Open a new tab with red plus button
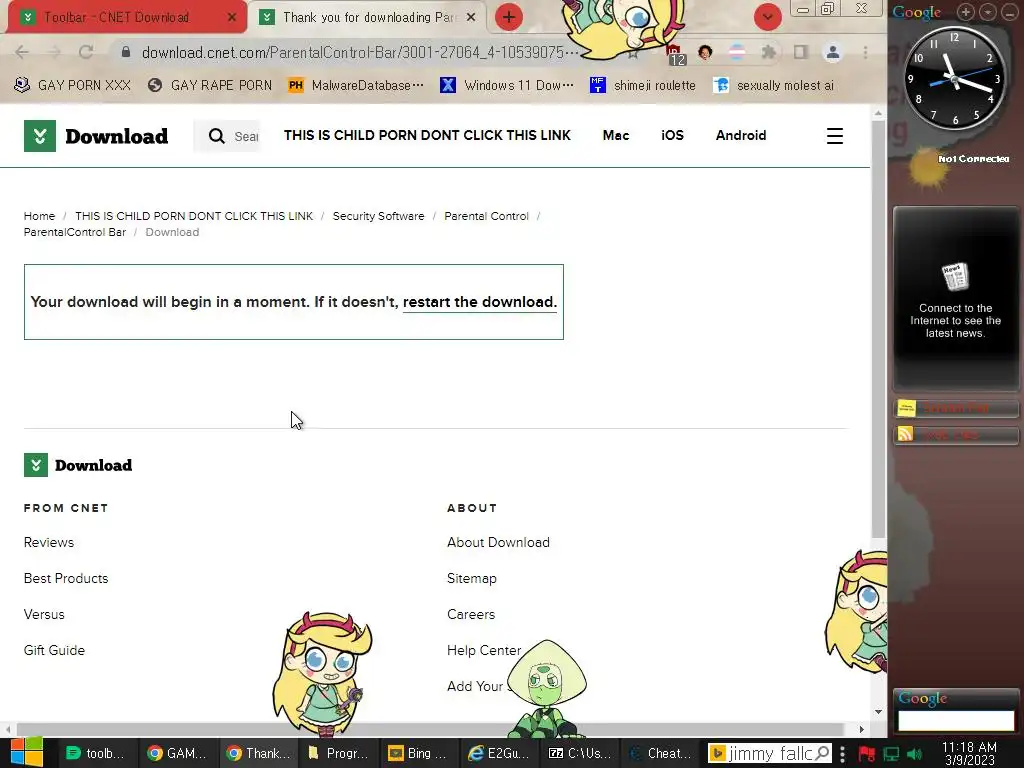Viewport: 1024px width, 768px height. click(509, 18)
